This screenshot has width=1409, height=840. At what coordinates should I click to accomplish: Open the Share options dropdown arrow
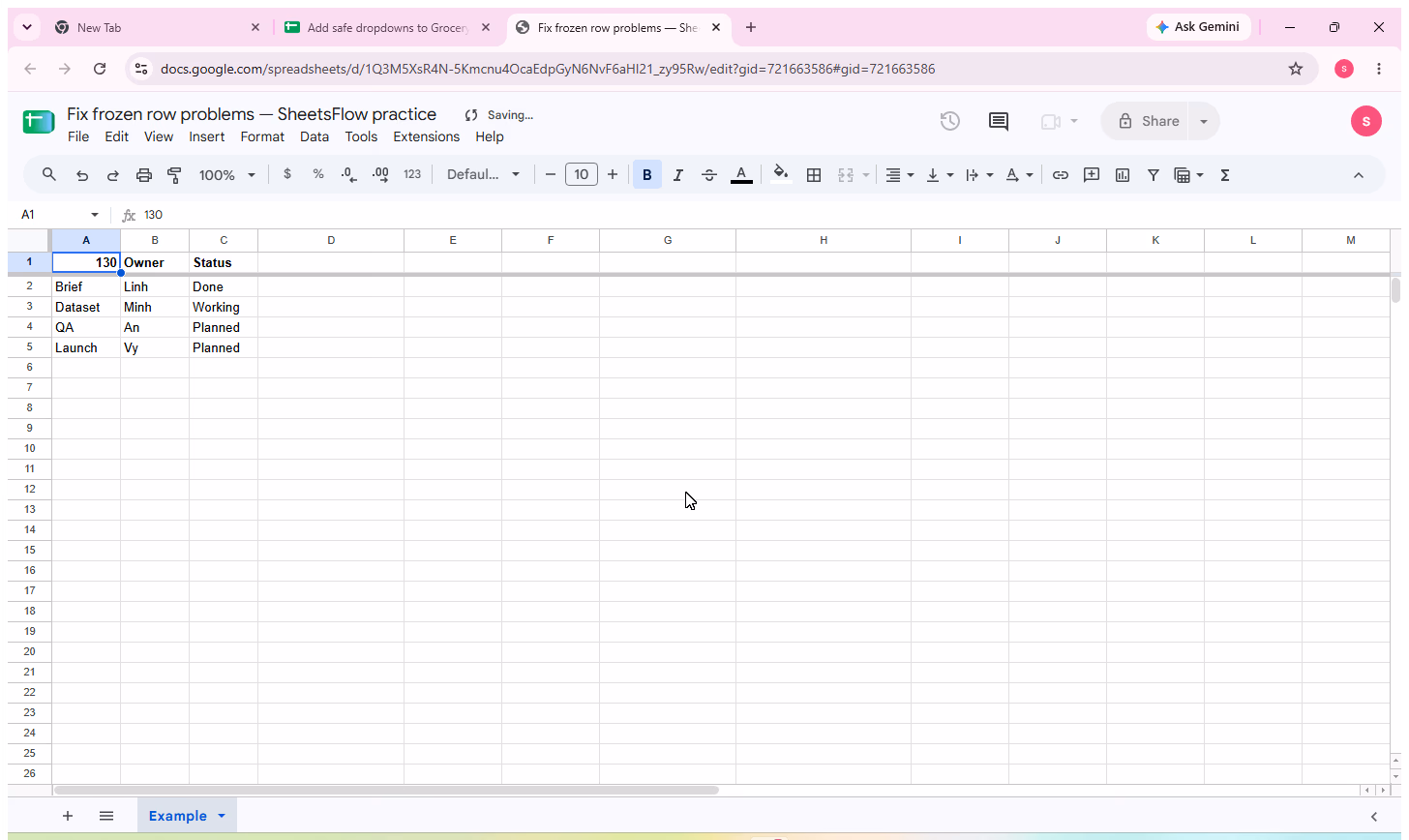click(1204, 121)
